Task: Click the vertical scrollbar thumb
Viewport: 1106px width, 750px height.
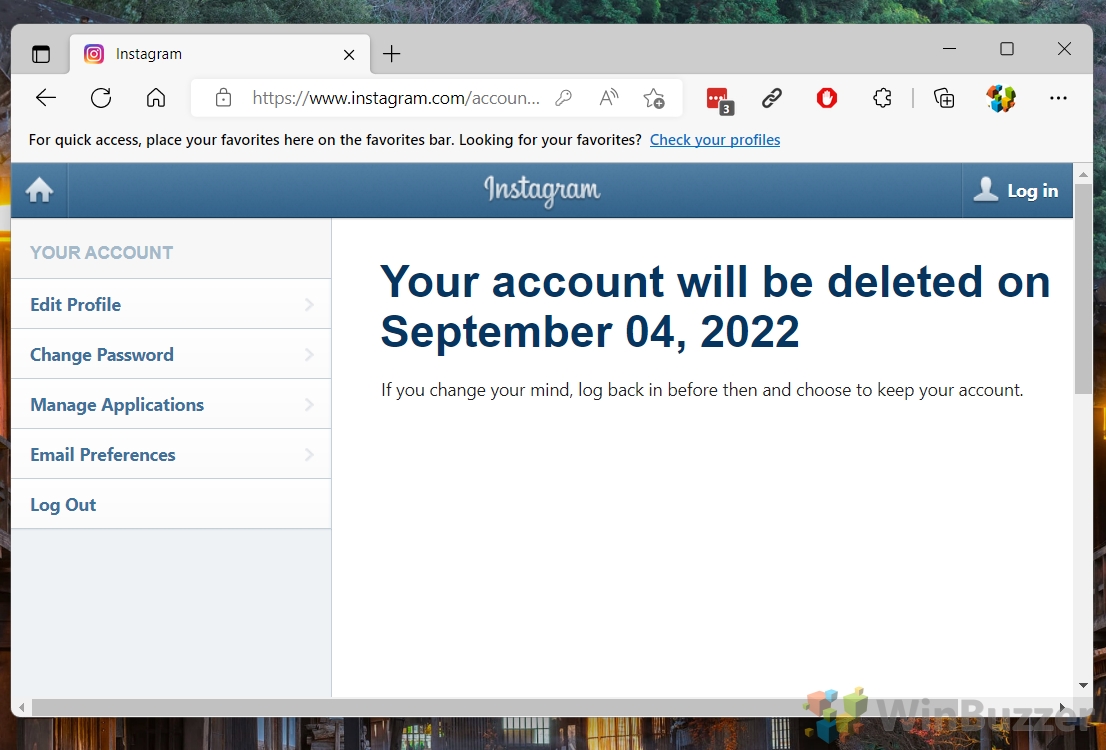Action: coord(1083,289)
